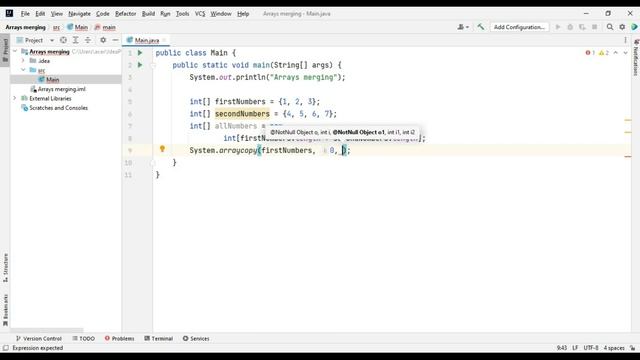Collapse the Arrays merging project root

(x=15, y=51)
